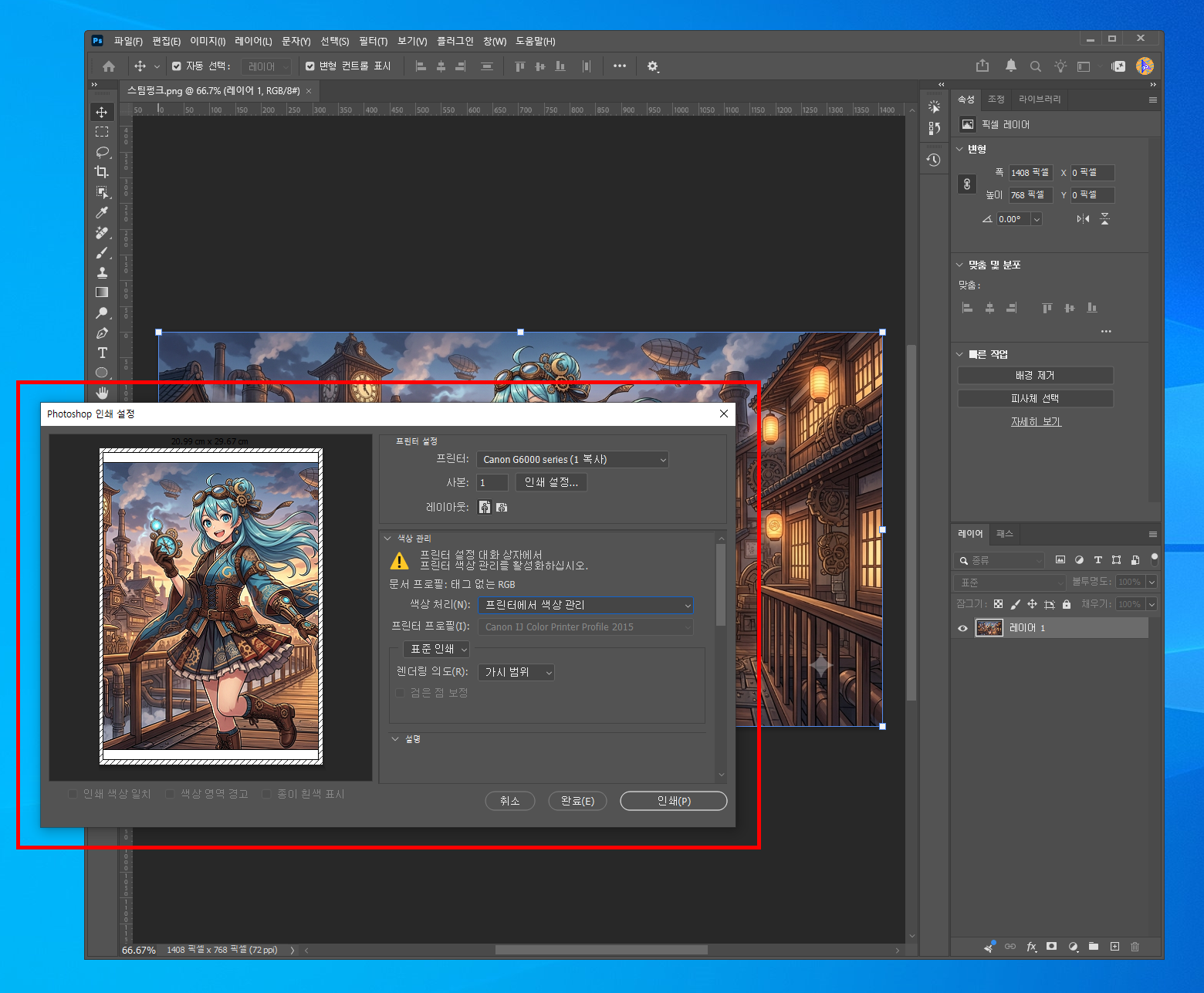This screenshot has width=1204, height=993.
Task: Open the History panel icon
Action: tap(934, 160)
